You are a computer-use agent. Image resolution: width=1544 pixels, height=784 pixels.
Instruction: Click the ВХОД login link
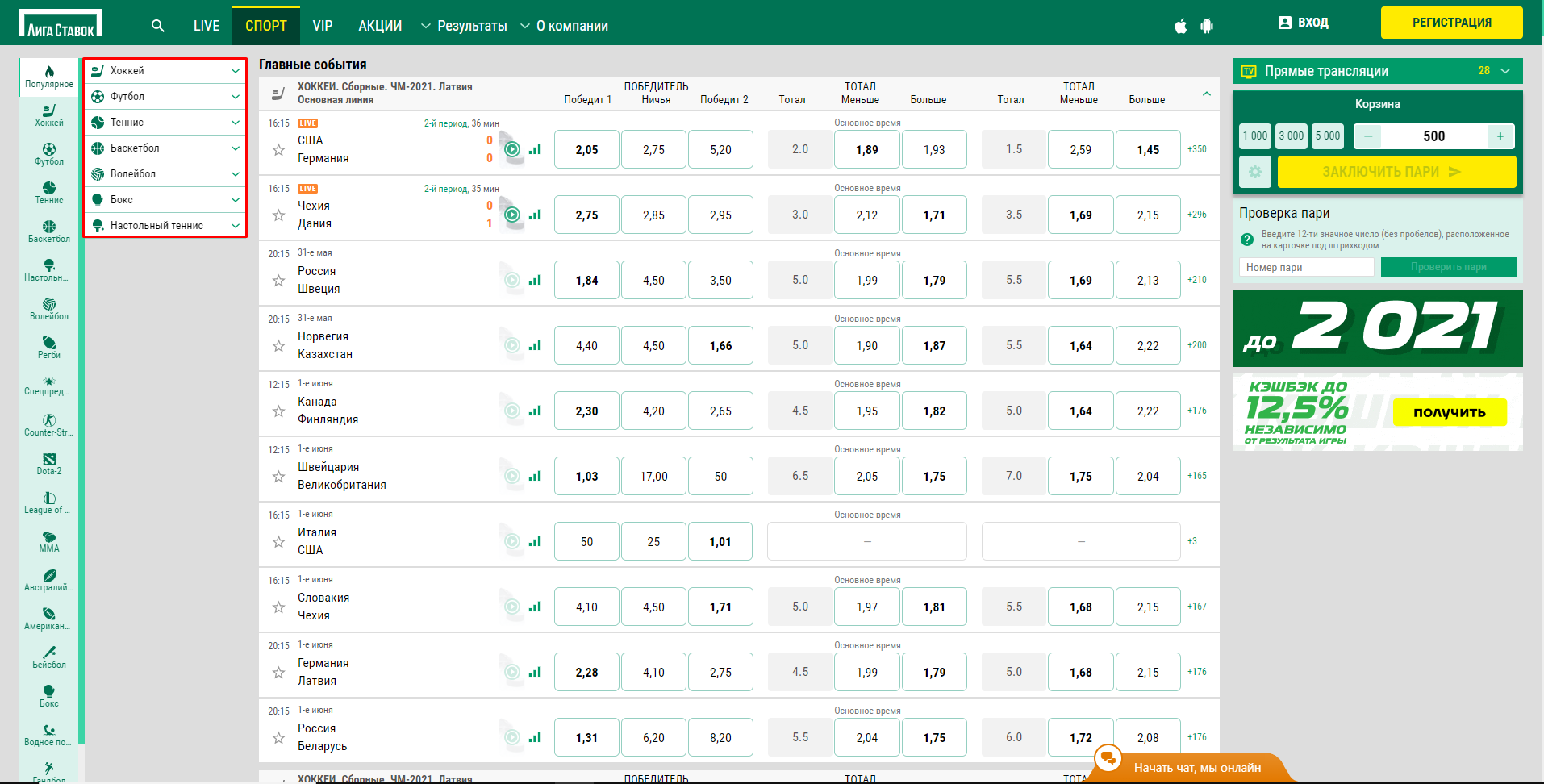click(1304, 23)
